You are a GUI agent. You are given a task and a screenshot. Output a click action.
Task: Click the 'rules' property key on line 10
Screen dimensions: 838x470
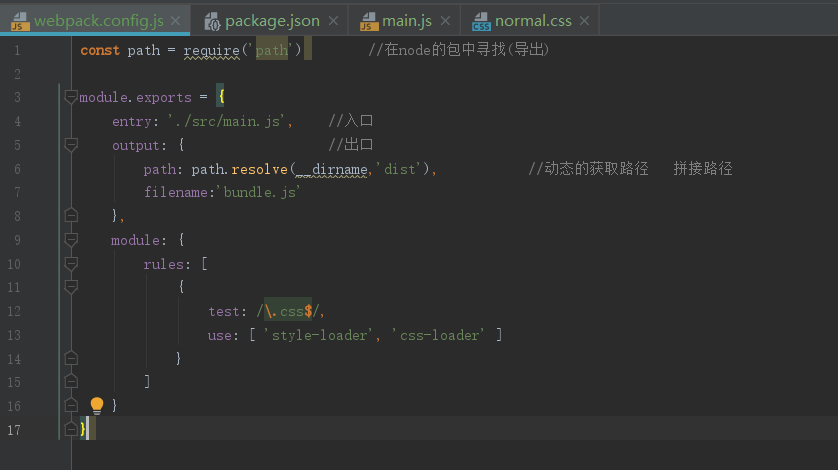point(164,264)
